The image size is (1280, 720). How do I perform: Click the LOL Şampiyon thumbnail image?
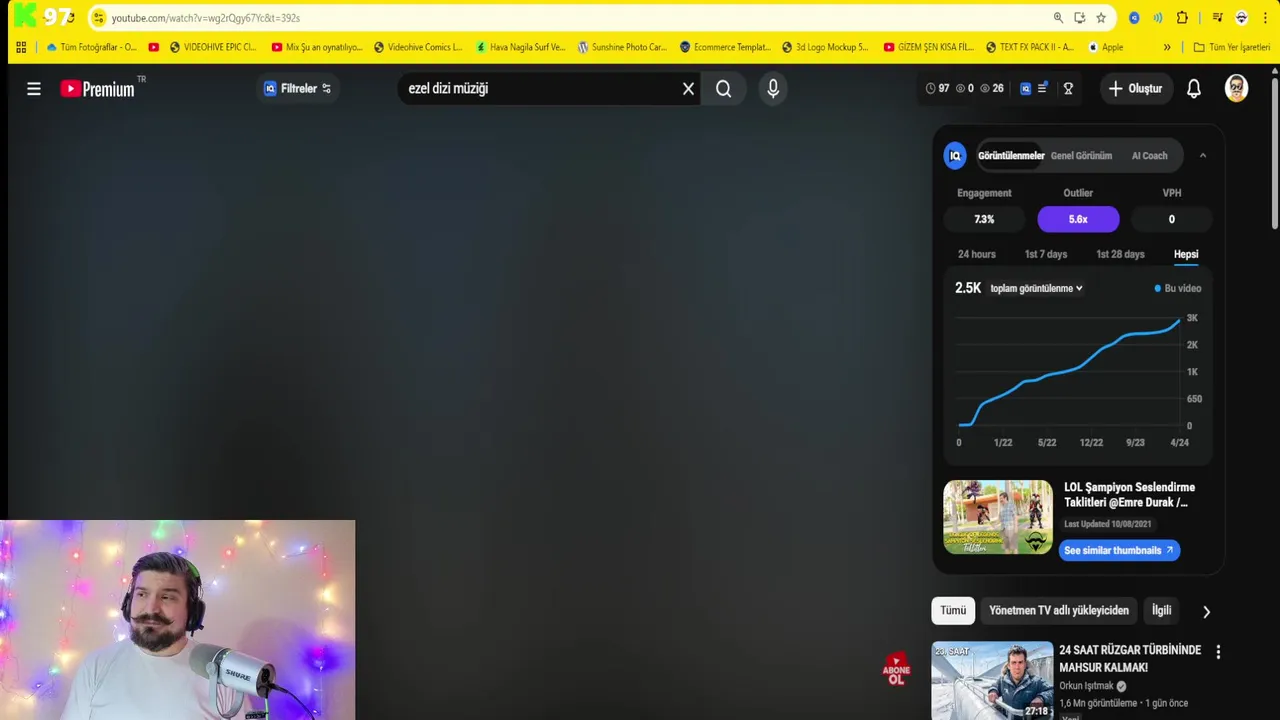[998, 517]
